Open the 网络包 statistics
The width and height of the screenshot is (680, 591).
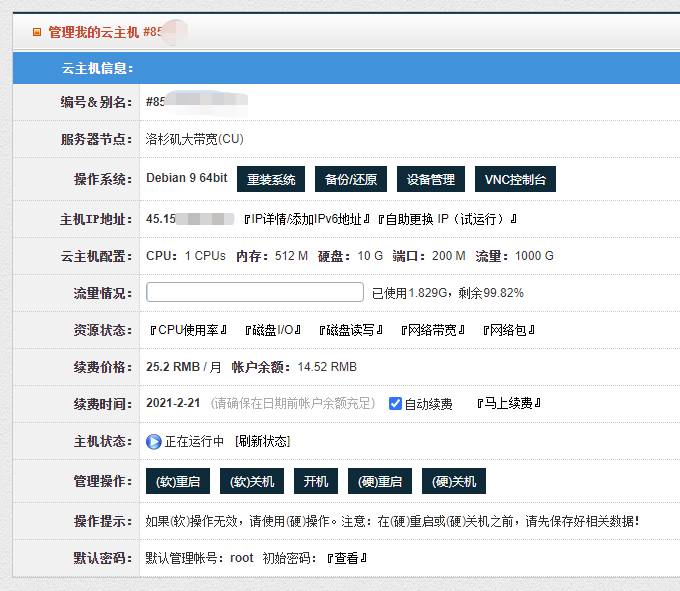(x=509, y=330)
